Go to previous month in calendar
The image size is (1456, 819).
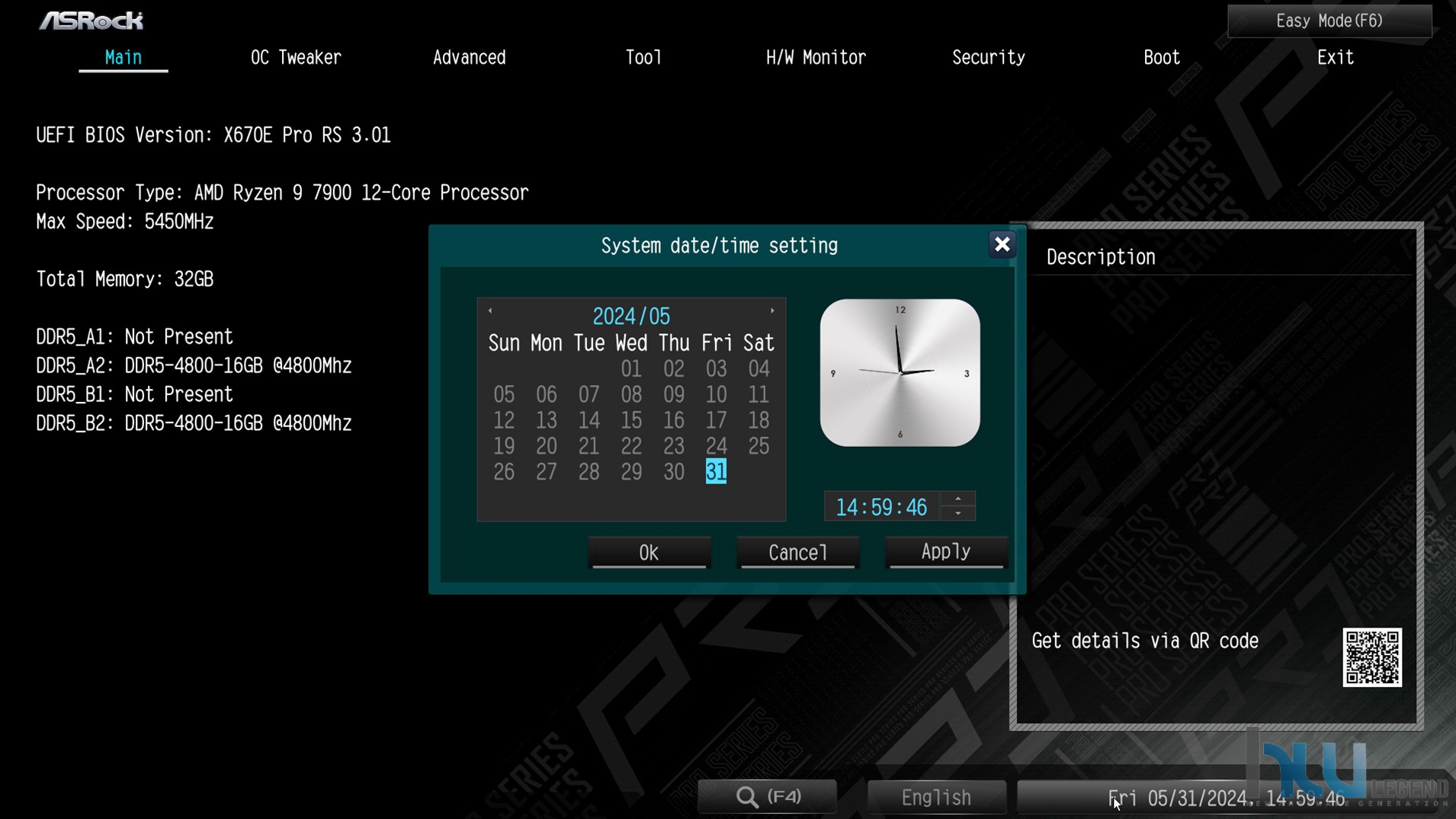point(490,311)
